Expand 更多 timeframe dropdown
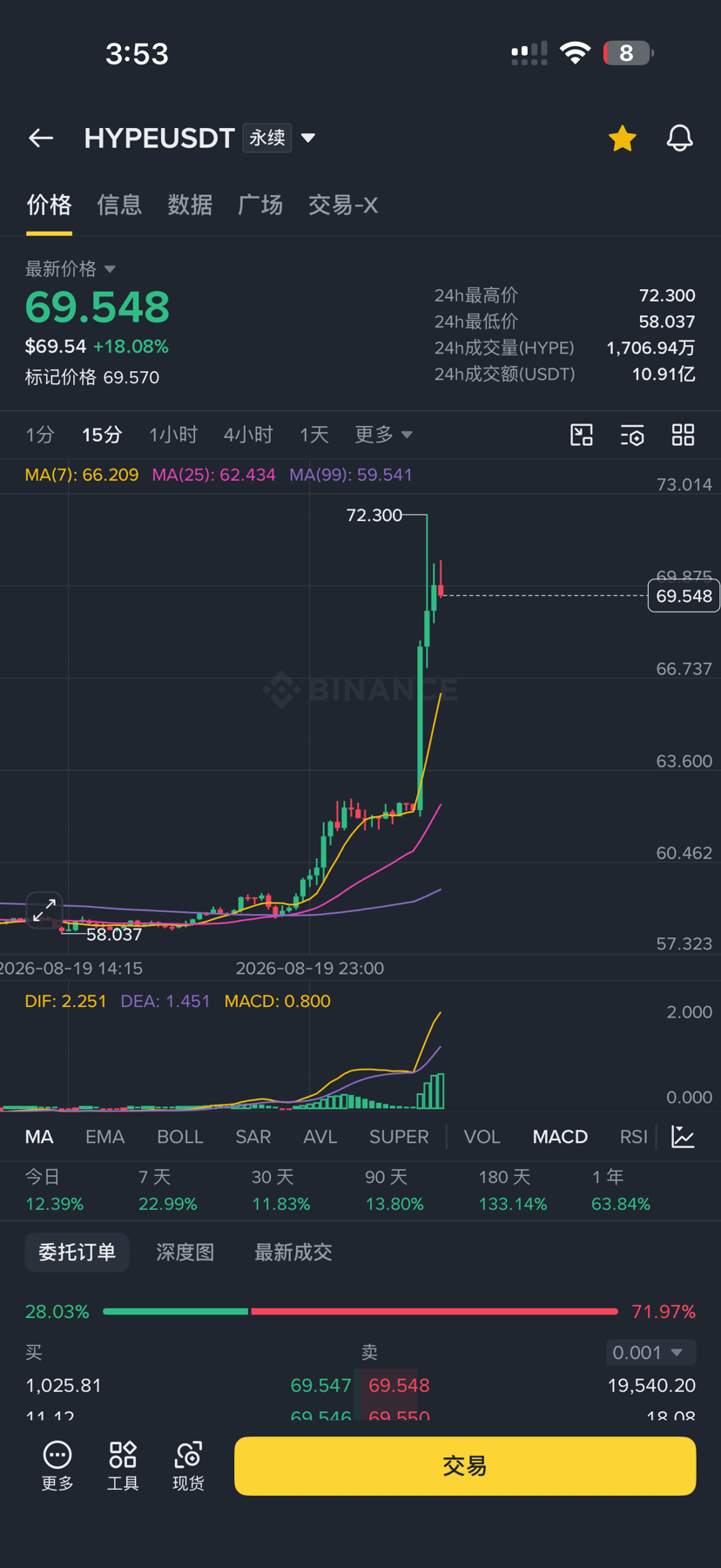 tap(383, 435)
